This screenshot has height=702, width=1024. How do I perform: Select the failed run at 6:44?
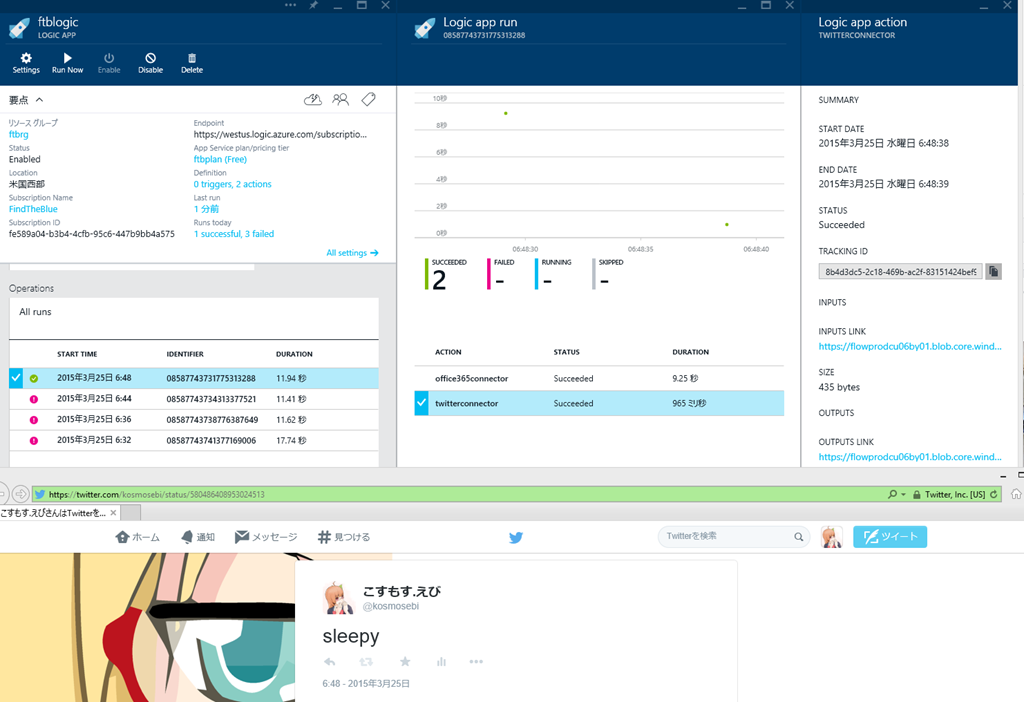click(194, 399)
